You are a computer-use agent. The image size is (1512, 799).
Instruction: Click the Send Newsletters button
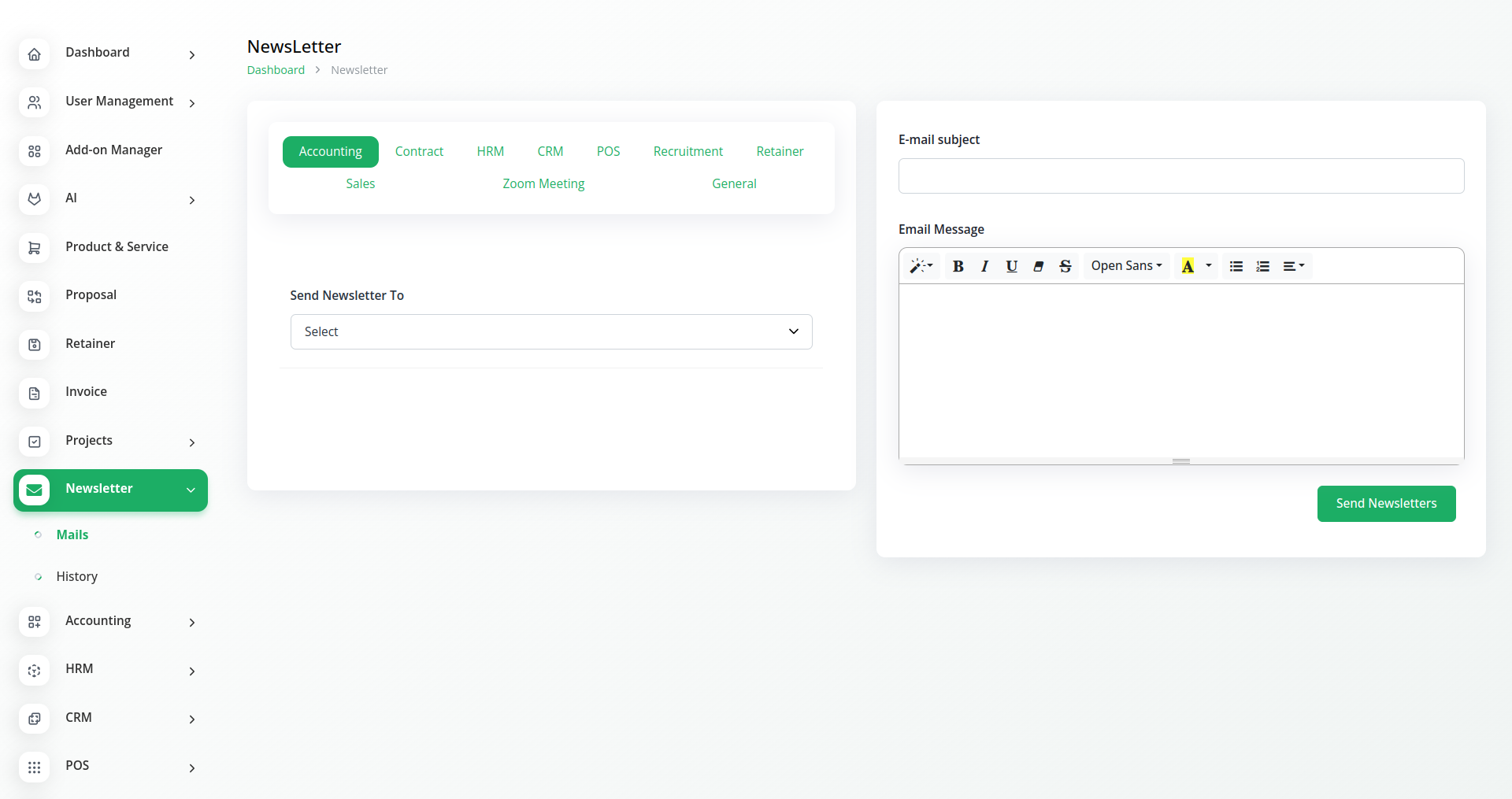point(1386,503)
